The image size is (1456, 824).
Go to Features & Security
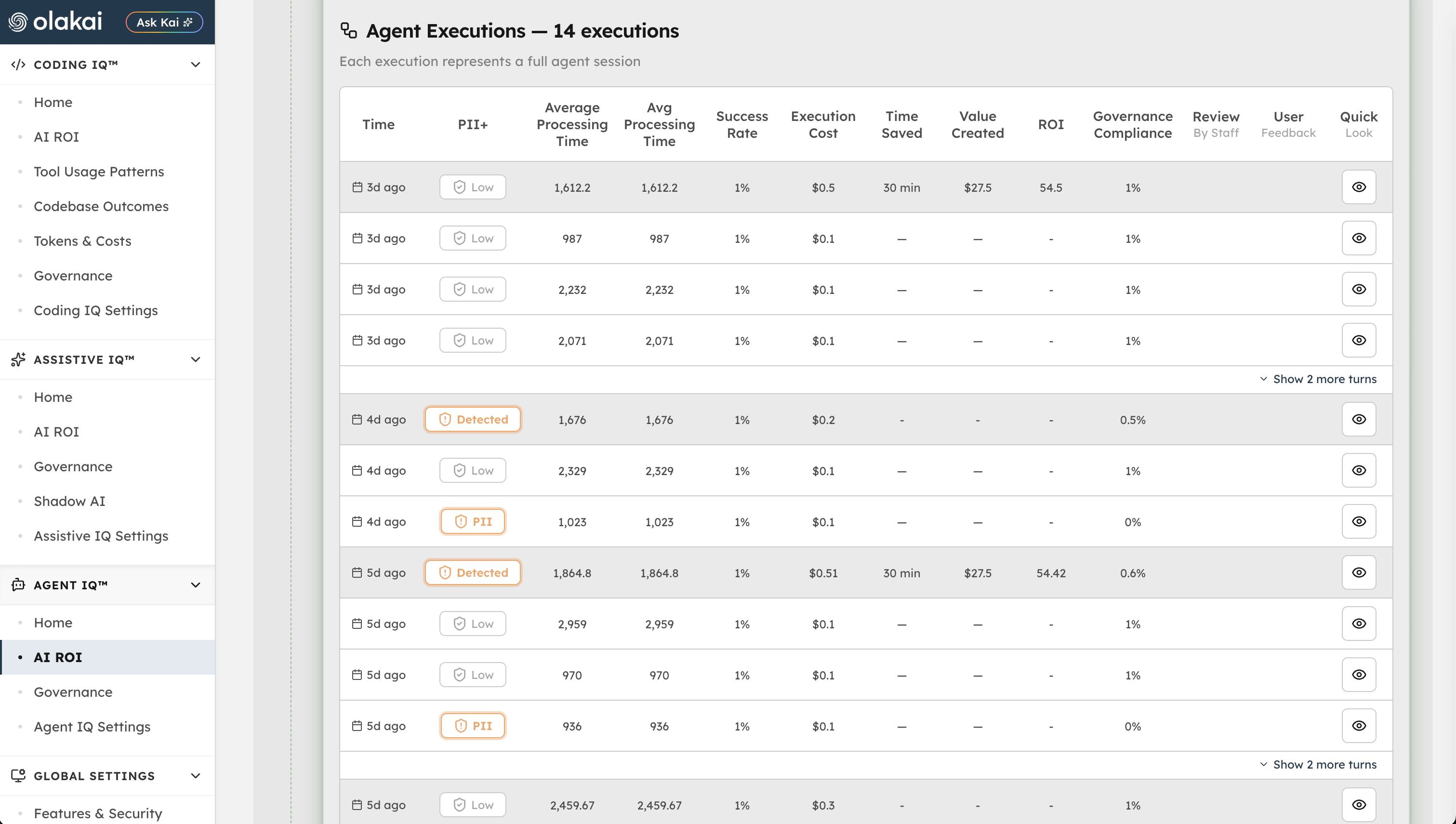point(98,813)
